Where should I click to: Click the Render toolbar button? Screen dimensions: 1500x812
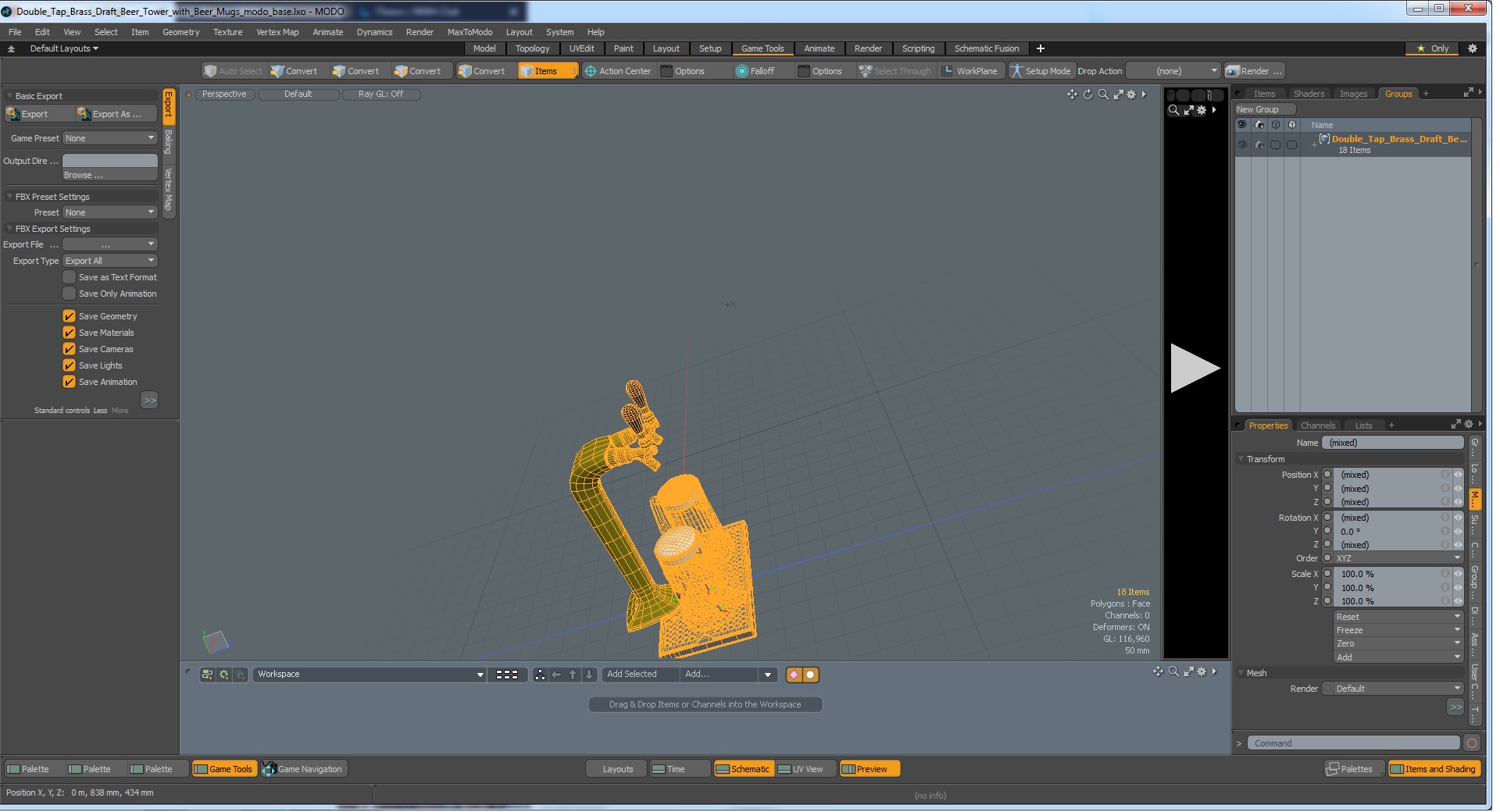pos(1254,71)
